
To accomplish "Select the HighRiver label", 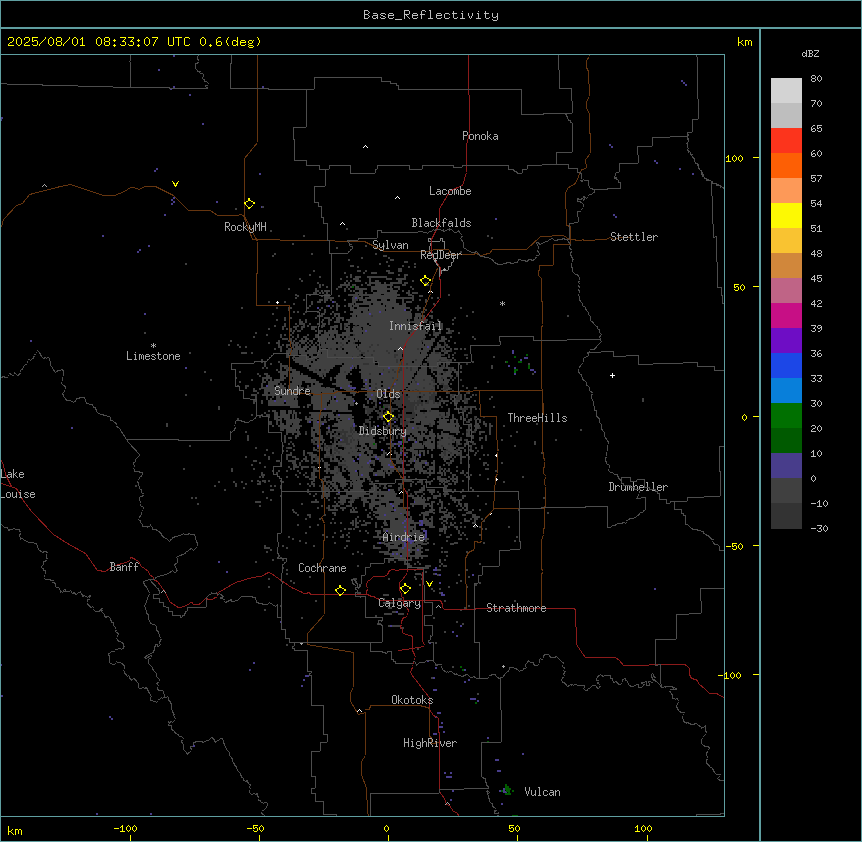I will click(430, 743).
